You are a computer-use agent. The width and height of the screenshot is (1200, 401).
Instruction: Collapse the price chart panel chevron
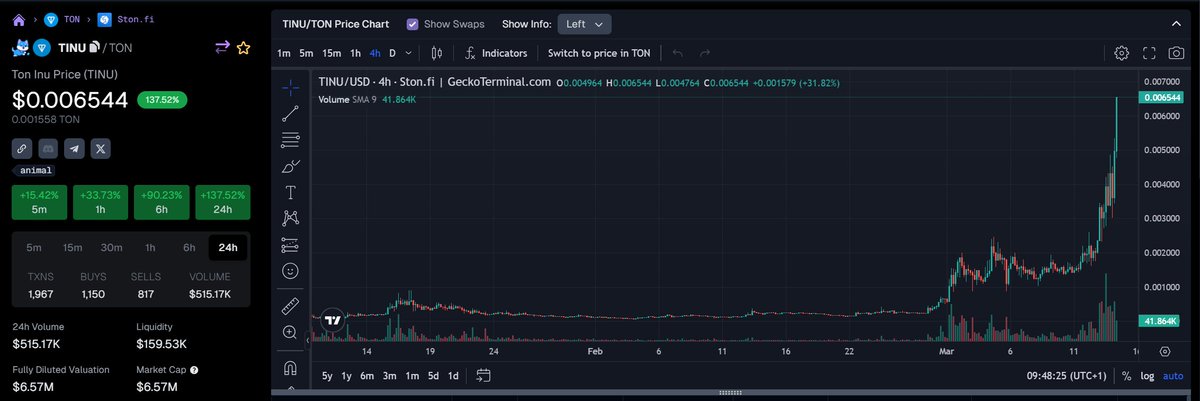(x=1177, y=22)
